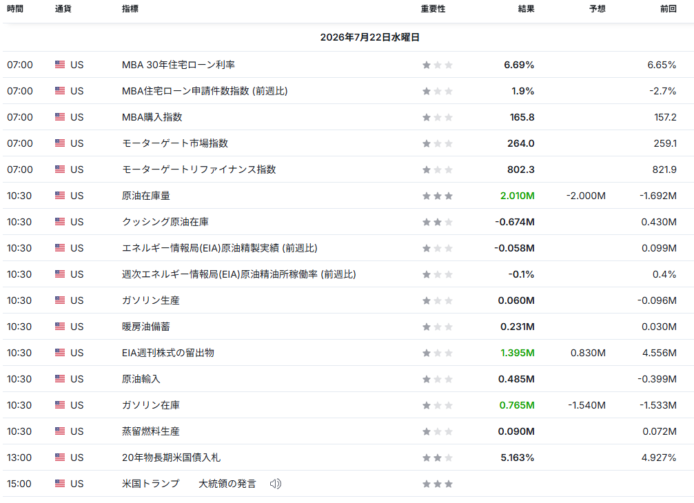Image resolution: width=694 pixels, height=503 pixels.
Task: Click importance stars for ガソリン在庫
Action: (437, 405)
